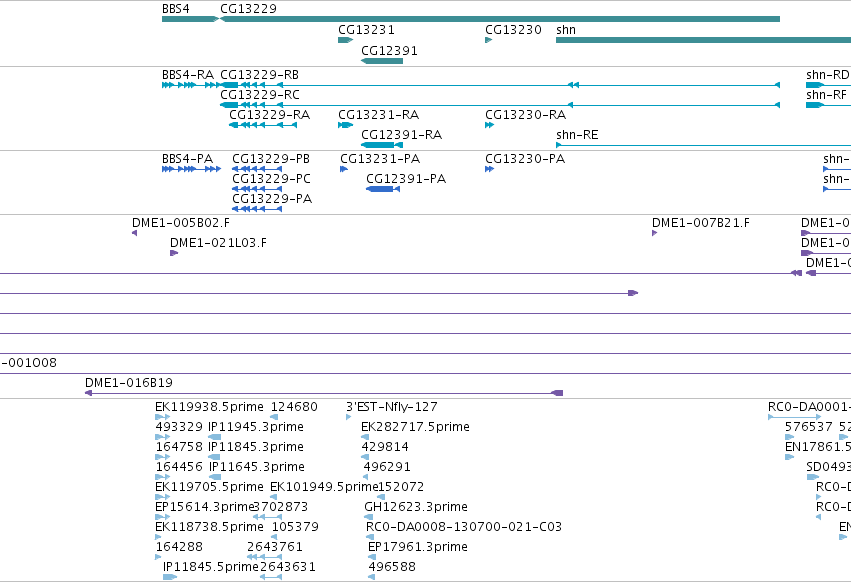Select EST 164456
The width and height of the screenshot is (851, 582).
tap(162, 477)
